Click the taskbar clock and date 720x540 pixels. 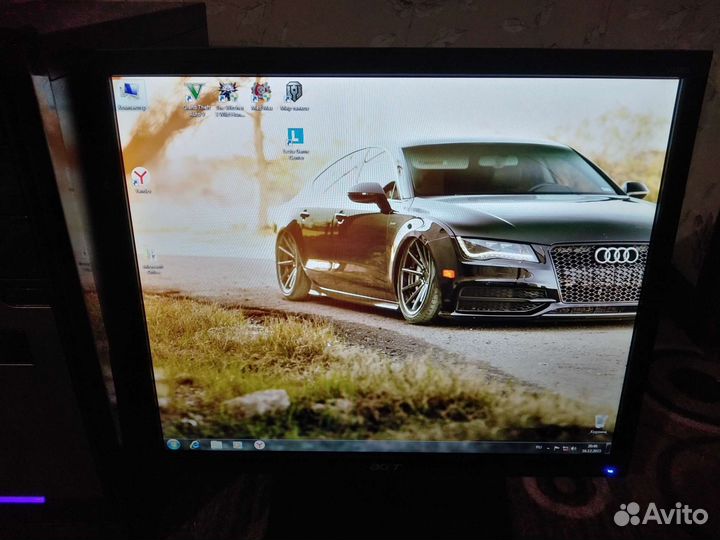click(x=592, y=449)
